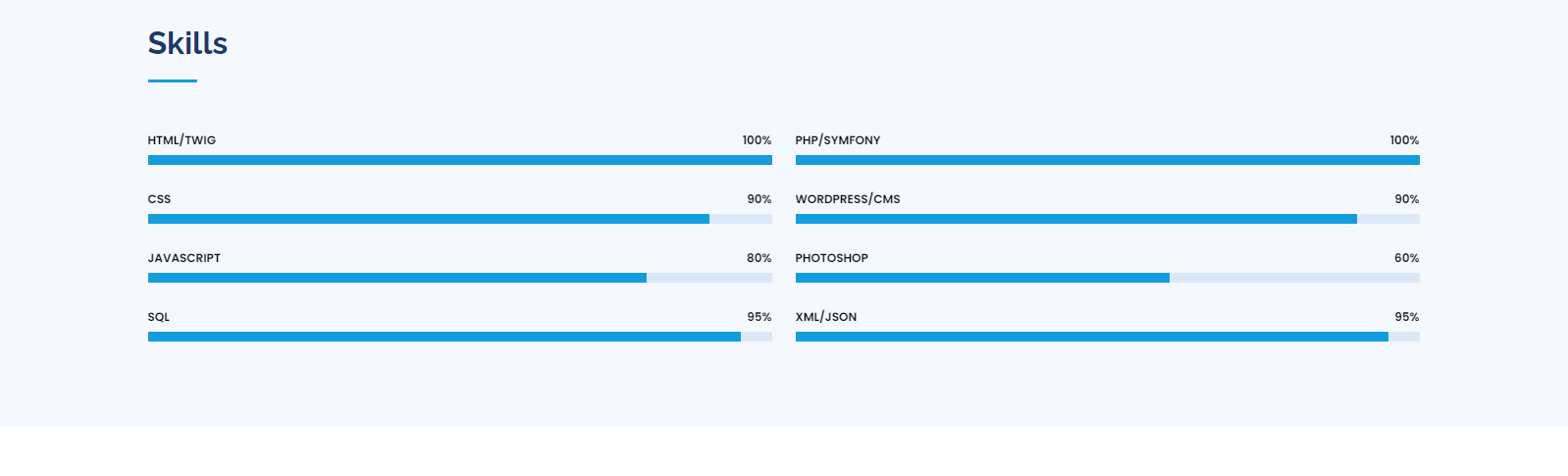
Task: Select the CSS skill label
Action: coord(159,199)
